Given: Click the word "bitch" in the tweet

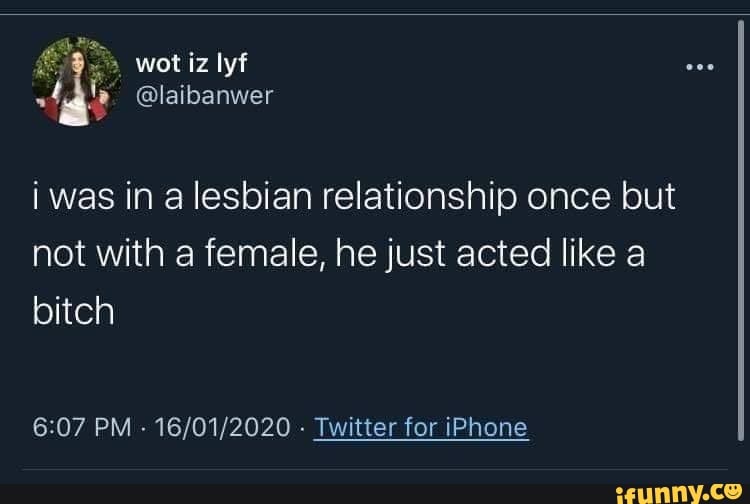Looking at the screenshot, I should (x=73, y=313).
